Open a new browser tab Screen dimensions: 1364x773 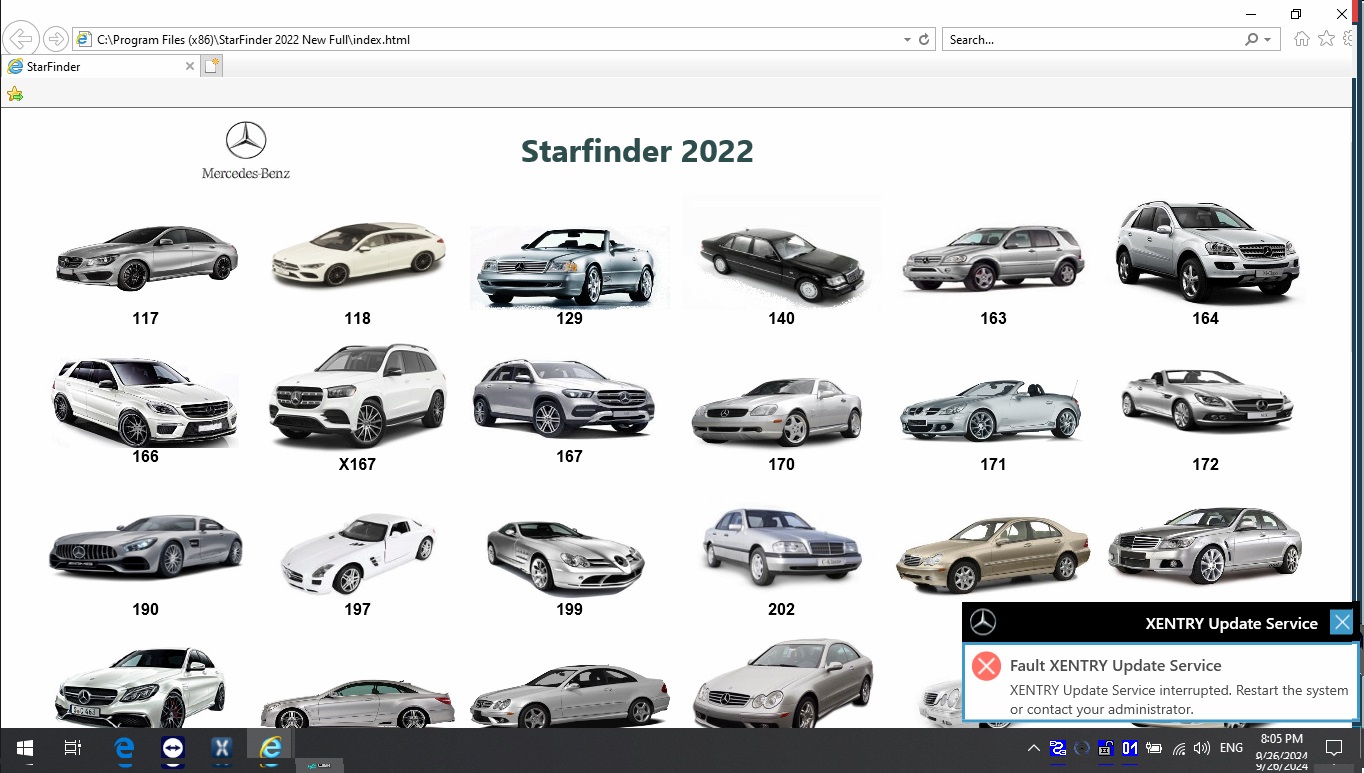(x=211, y=66)
